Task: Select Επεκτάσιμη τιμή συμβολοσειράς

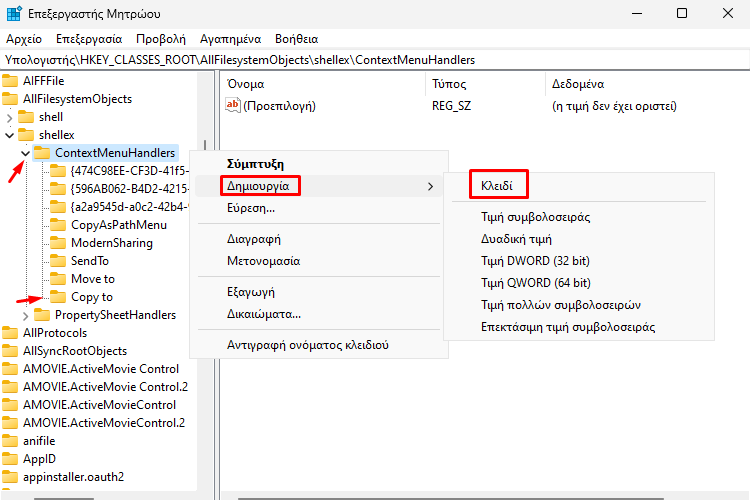Action: click(x=579, y=327)
